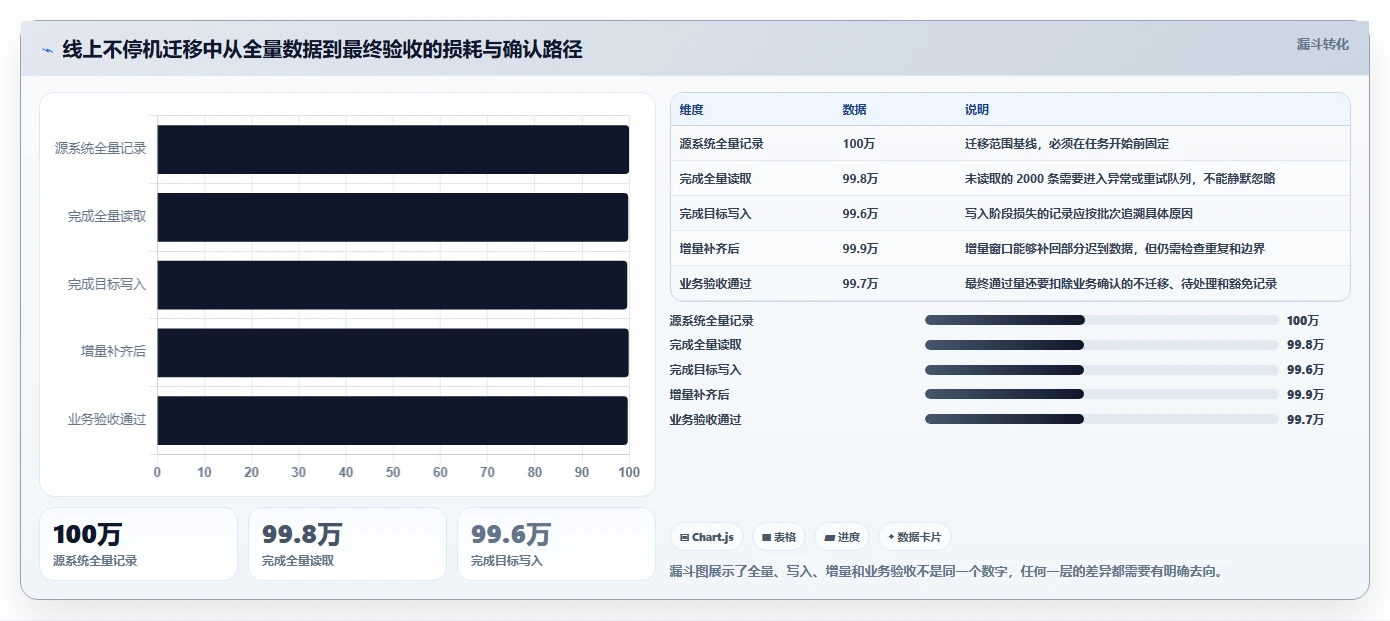The width and height of the screenshot is (1390, 621).
Task: Open the 99.8万 完成全量读取 data card
Action: coord(347,544)
